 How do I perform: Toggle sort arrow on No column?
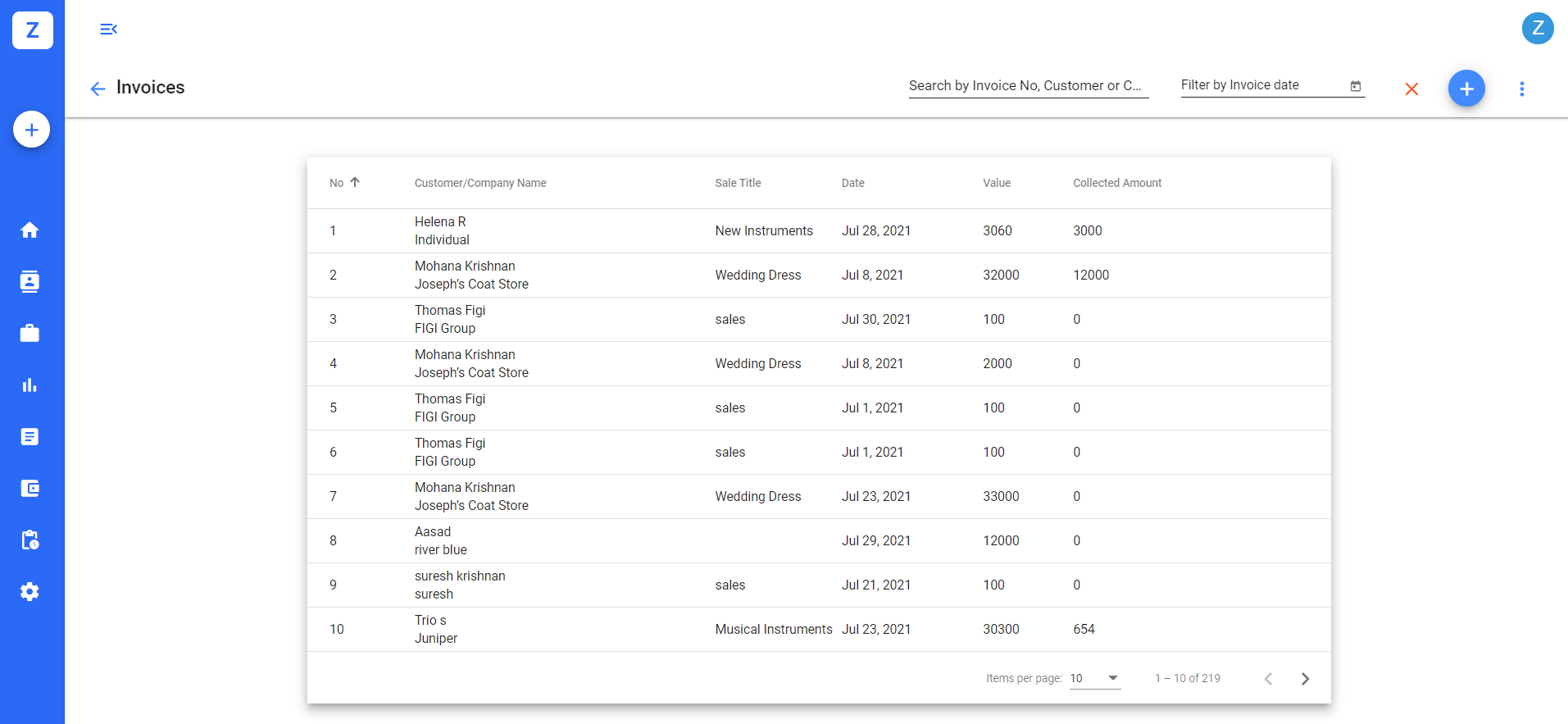coord(355,182)
